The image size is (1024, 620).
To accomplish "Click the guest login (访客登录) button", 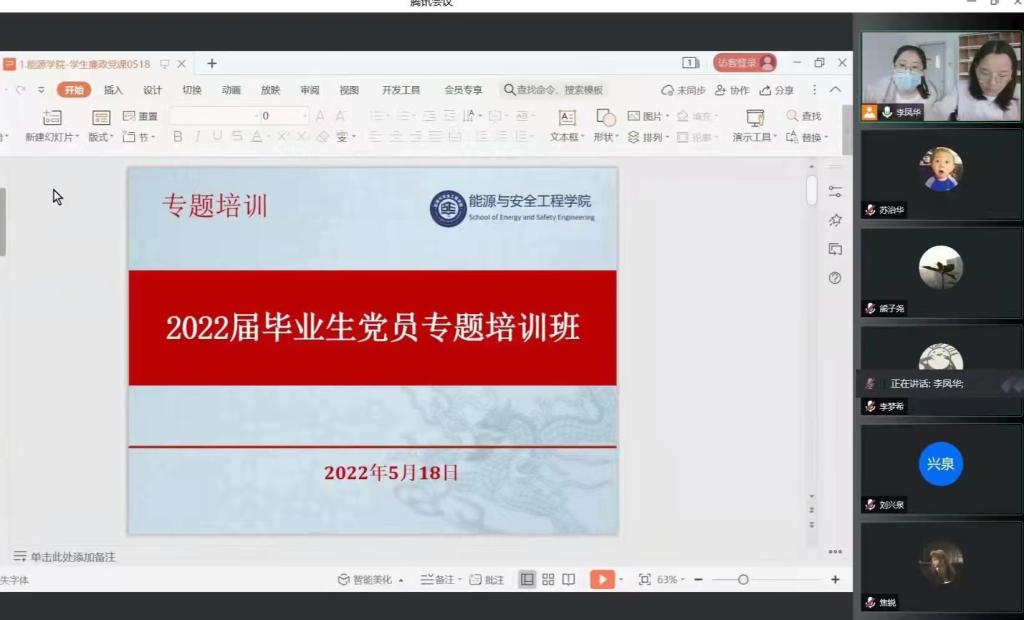I will click(744, 63).
